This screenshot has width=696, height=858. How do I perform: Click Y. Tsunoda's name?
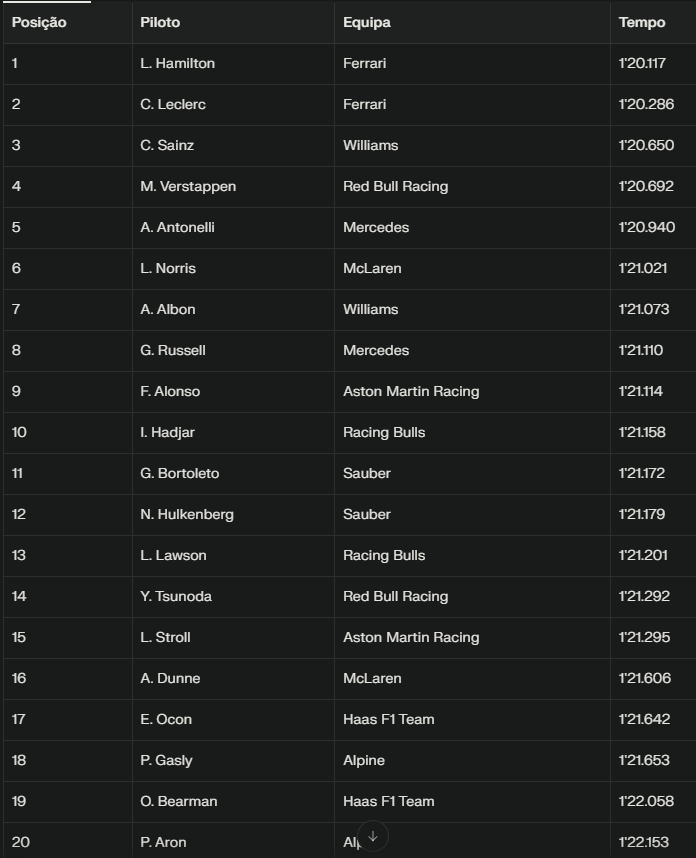pos(176,596)
